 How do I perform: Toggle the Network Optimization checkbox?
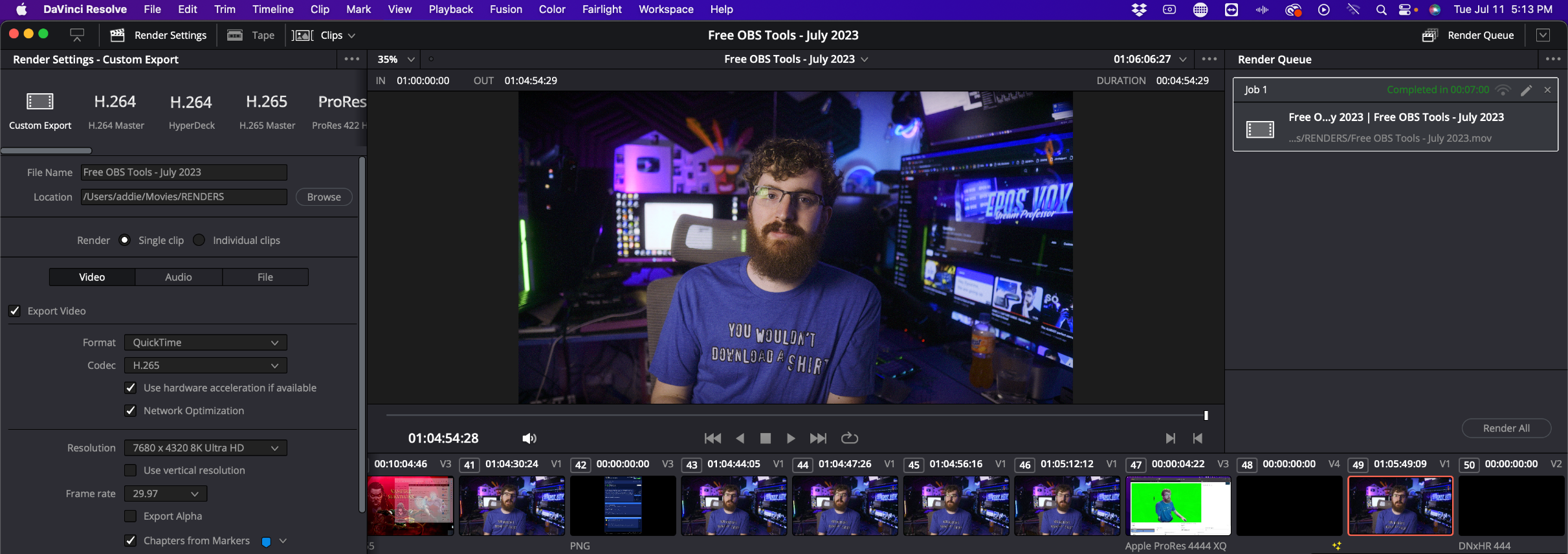131,410
